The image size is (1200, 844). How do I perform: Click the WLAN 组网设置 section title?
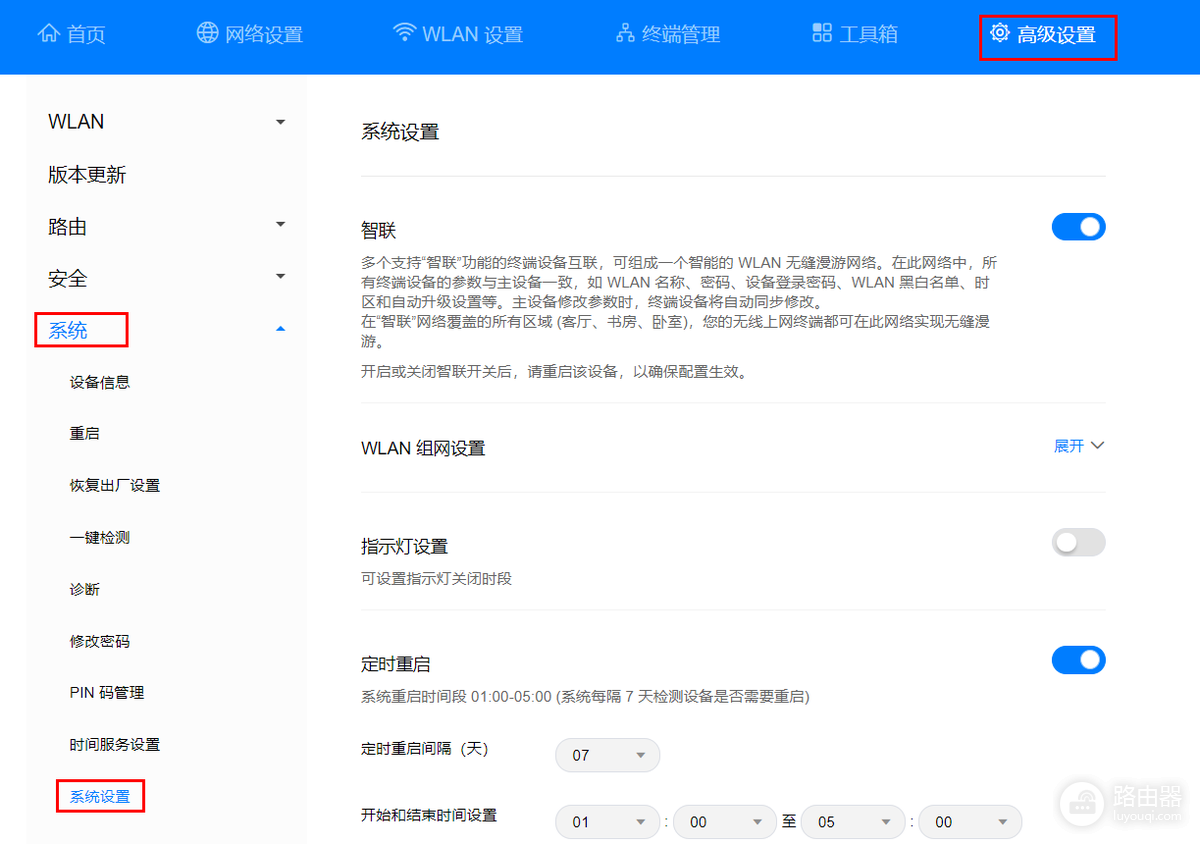[x=423, y=448]
